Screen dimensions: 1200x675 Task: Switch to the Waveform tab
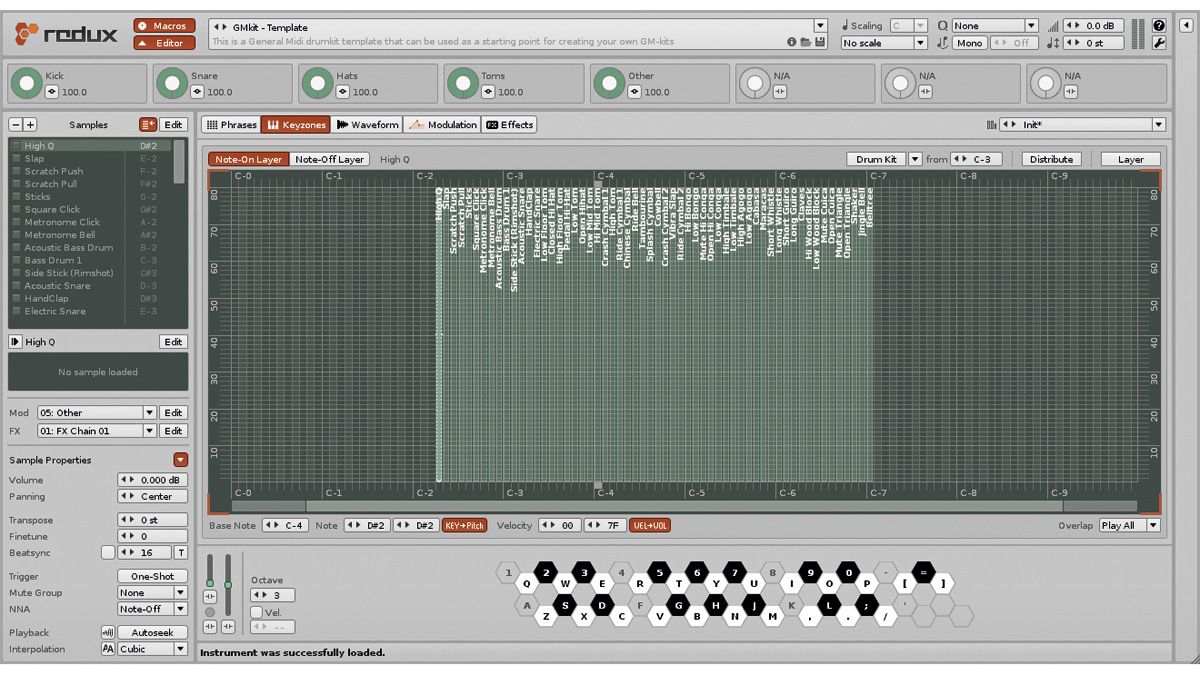368,125
